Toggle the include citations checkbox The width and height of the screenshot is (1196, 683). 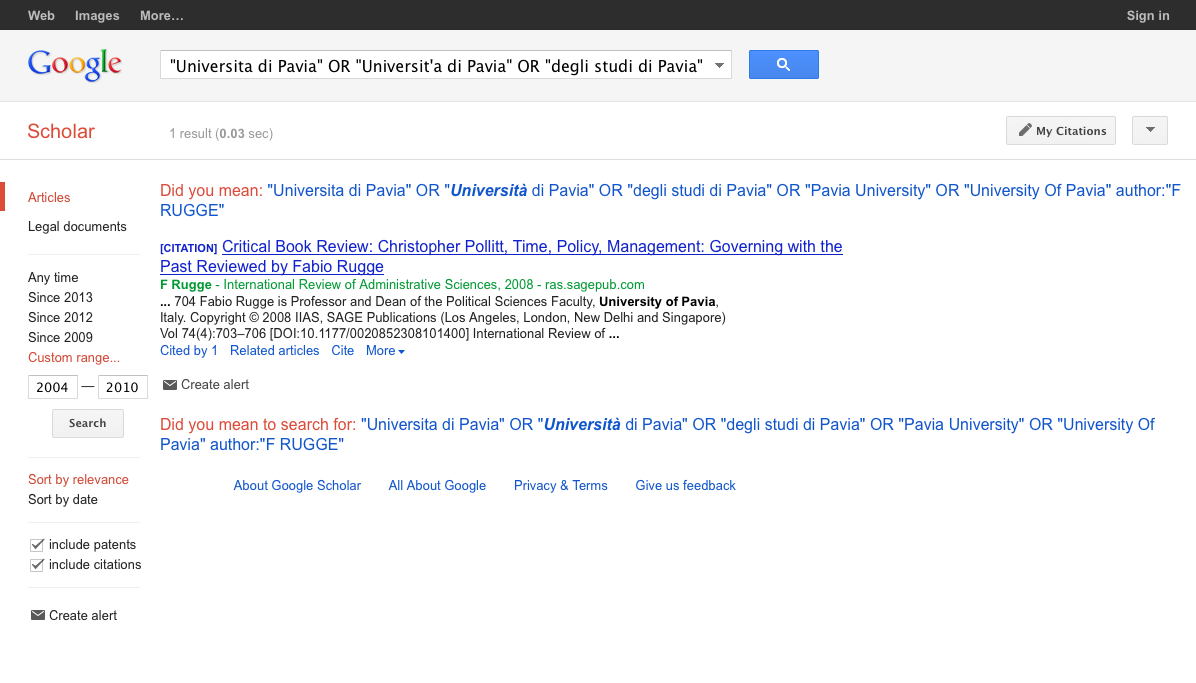click(x=37, y=565)
